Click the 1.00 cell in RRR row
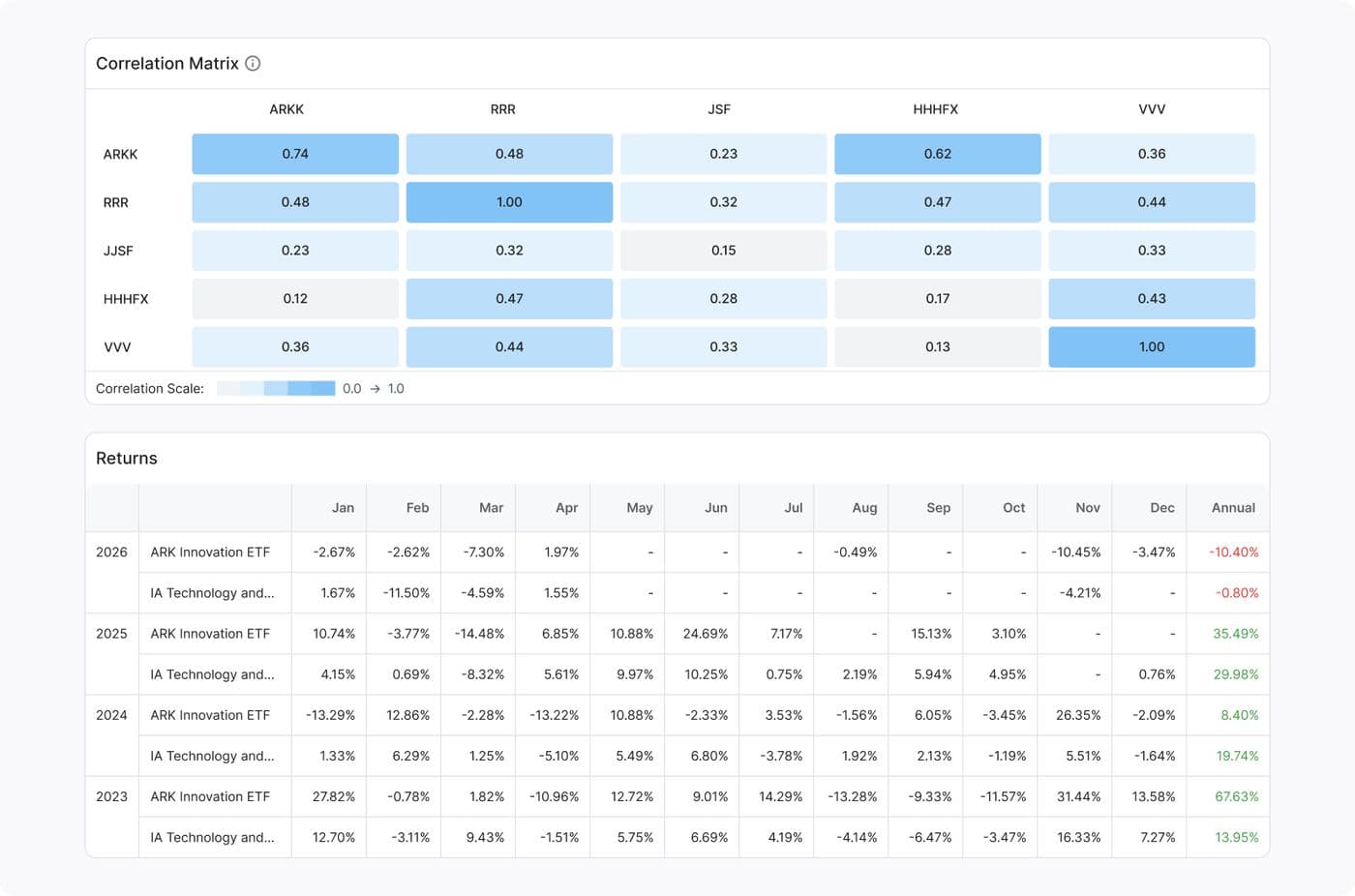Screen dimensions: 1355x896 (509, 202)
